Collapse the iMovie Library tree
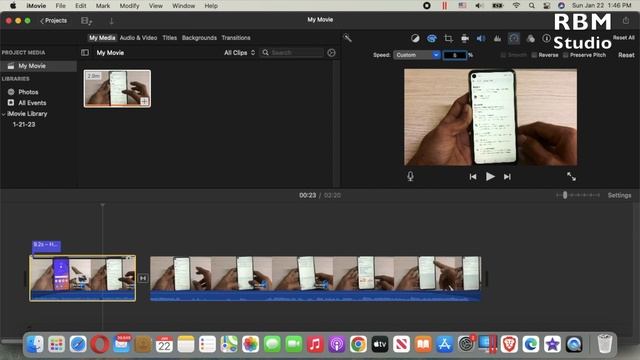Screen dimensions: 640x360 coord(4,114)
